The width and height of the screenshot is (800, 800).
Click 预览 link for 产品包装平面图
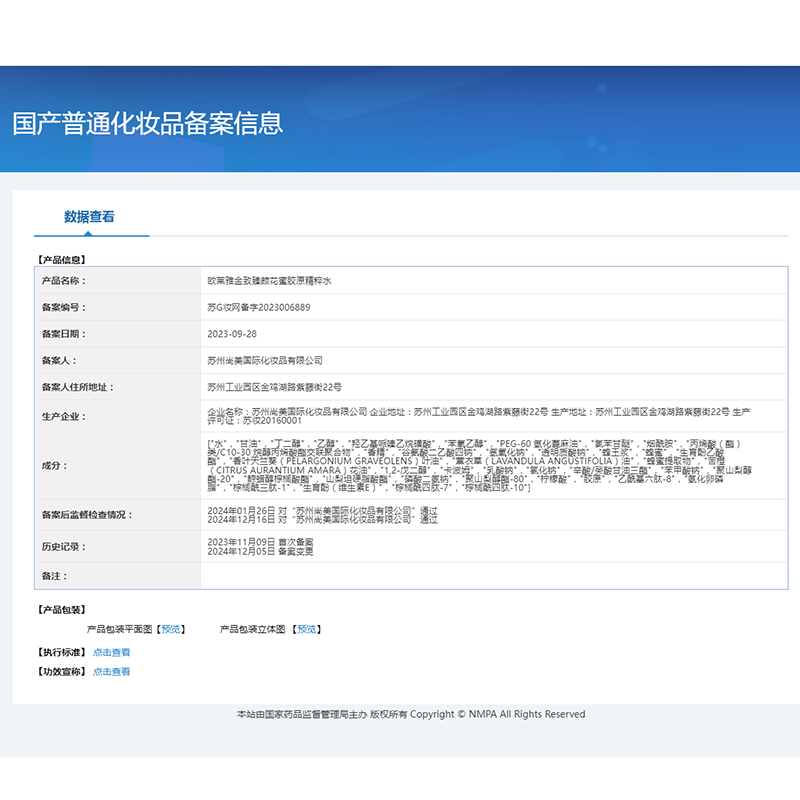(x=172, y=629)
